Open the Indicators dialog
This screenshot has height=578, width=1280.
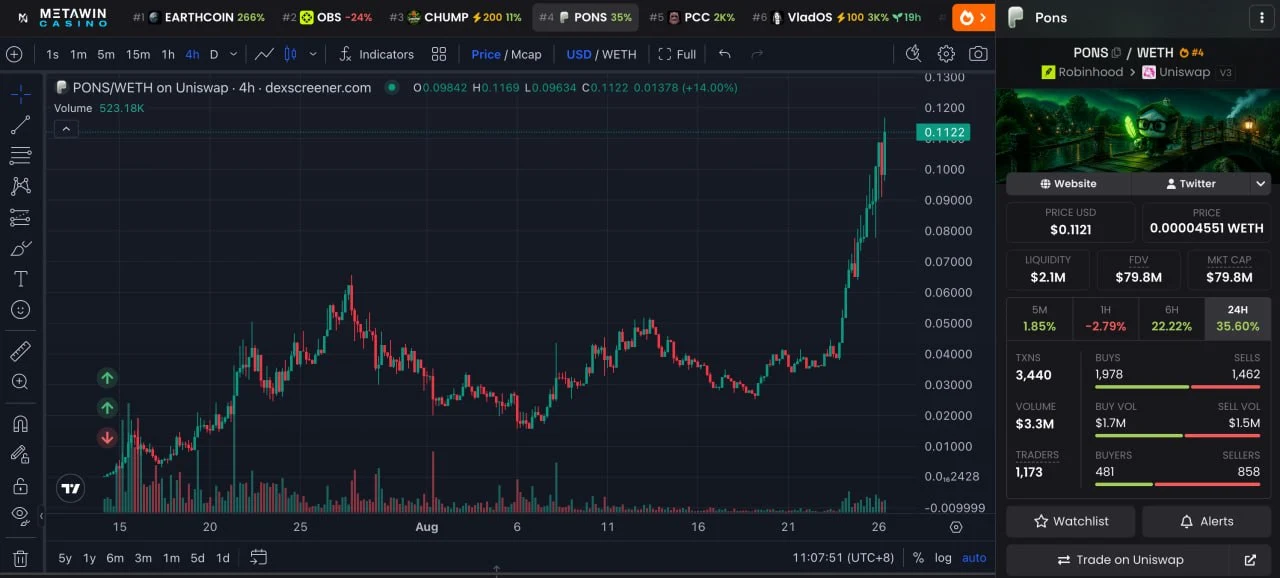tap(376, 54)
